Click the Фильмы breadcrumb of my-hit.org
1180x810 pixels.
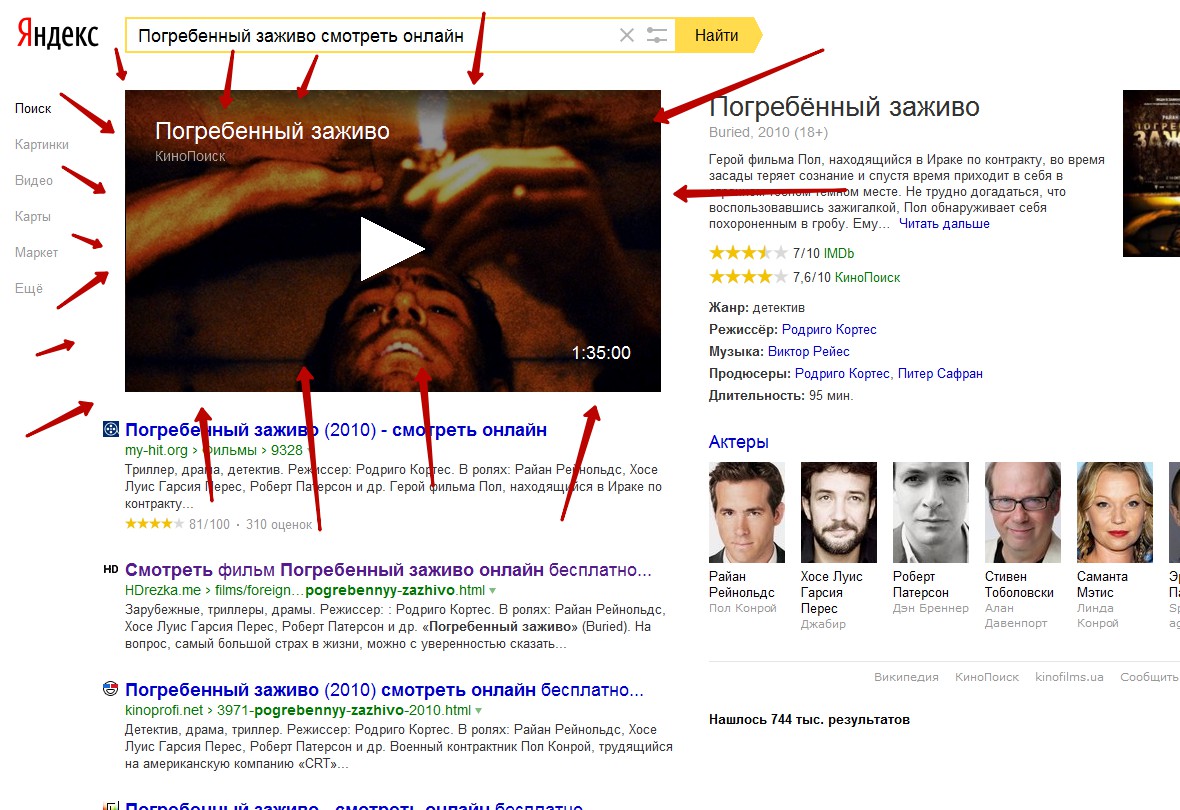click(229, 450)
